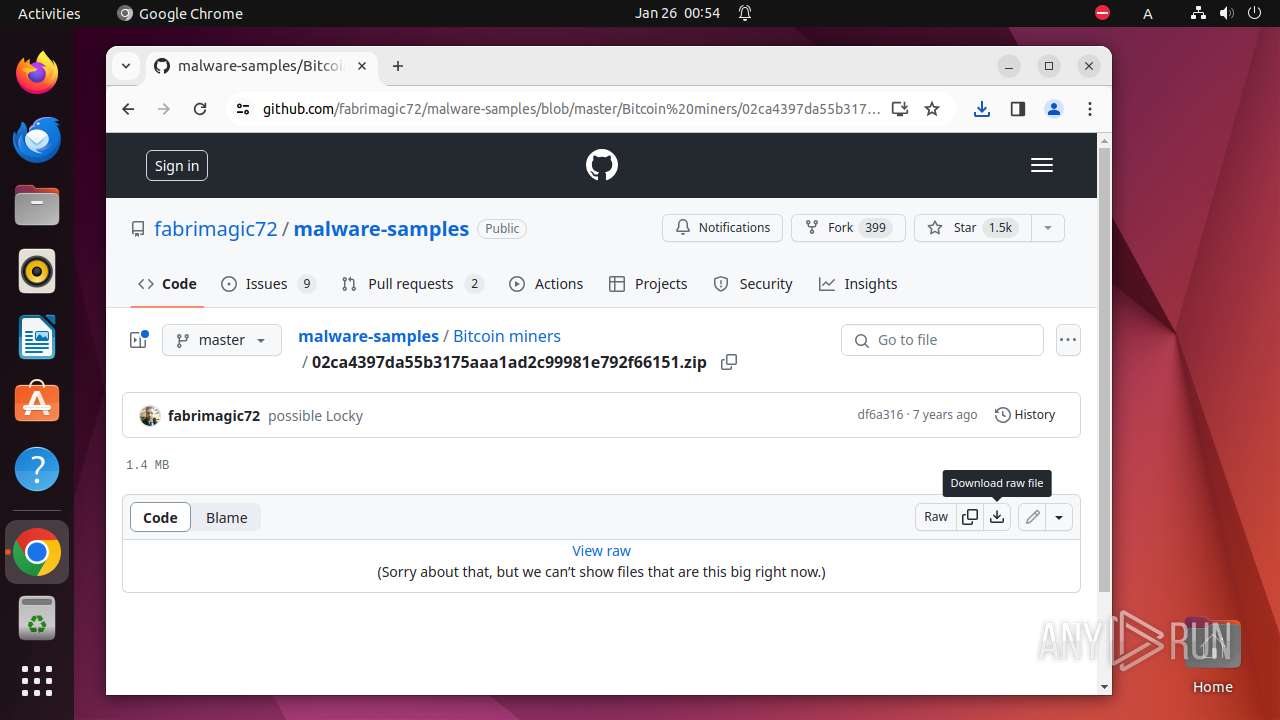Reload the current page

200,109
